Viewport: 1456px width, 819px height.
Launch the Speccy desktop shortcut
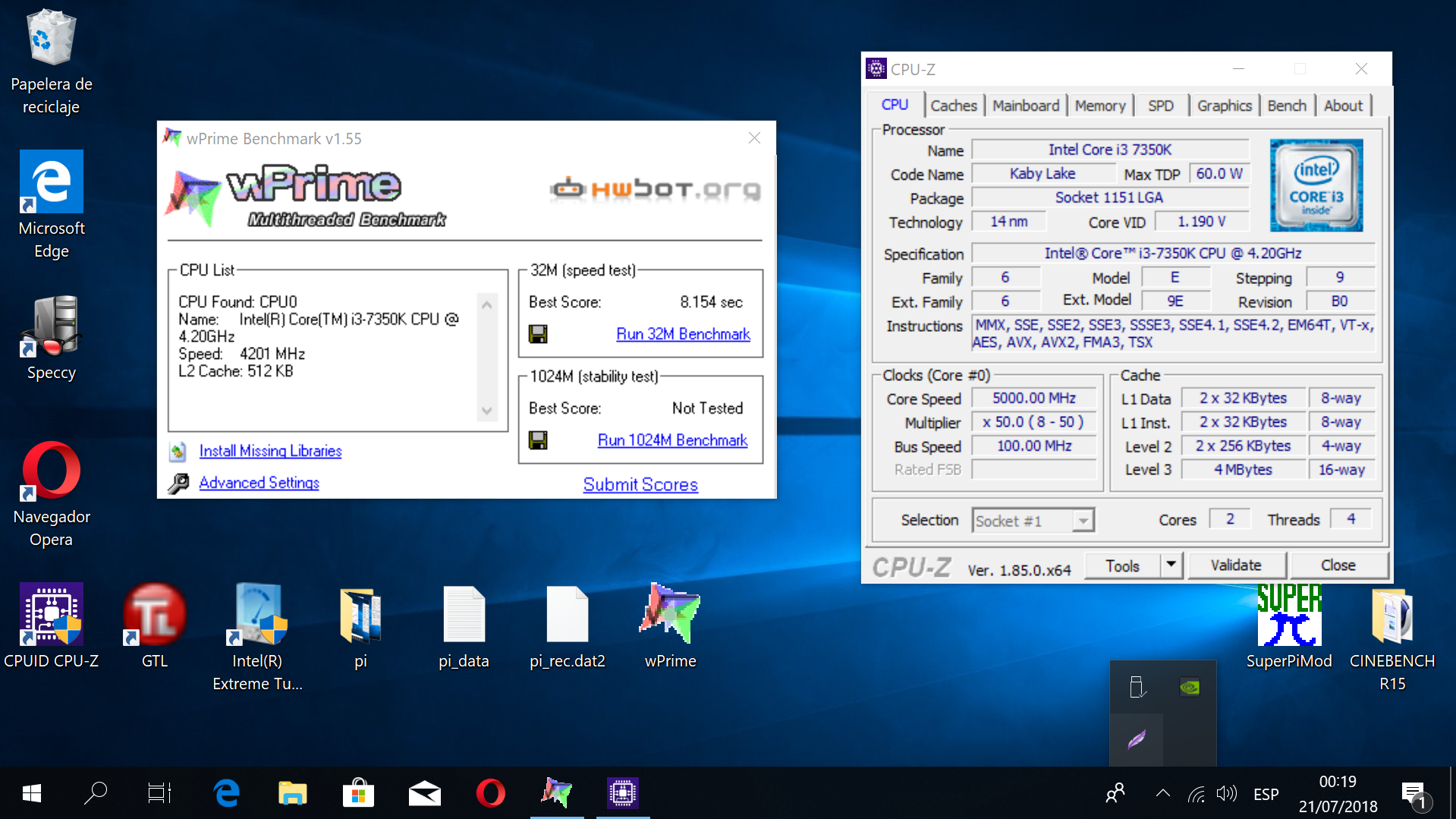tap(52, 339)
